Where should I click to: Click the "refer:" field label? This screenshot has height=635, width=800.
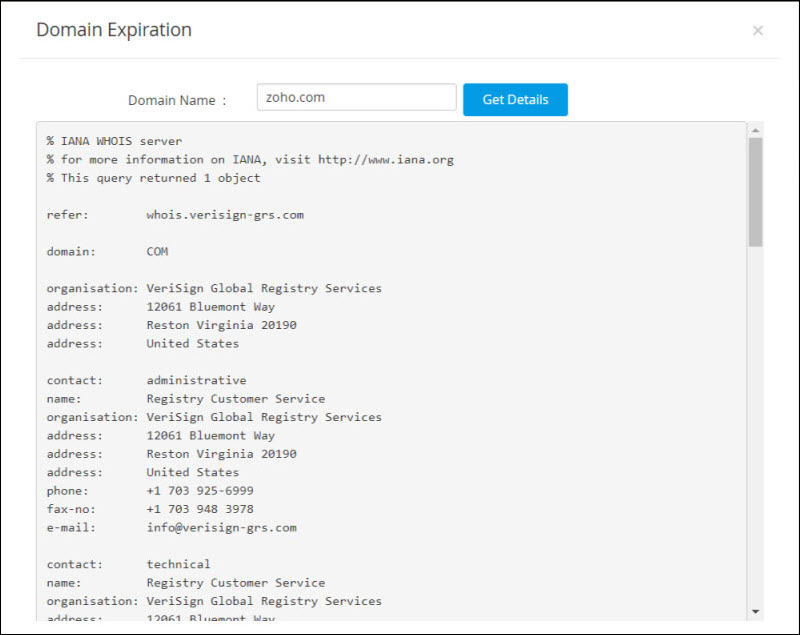point(67,215)
